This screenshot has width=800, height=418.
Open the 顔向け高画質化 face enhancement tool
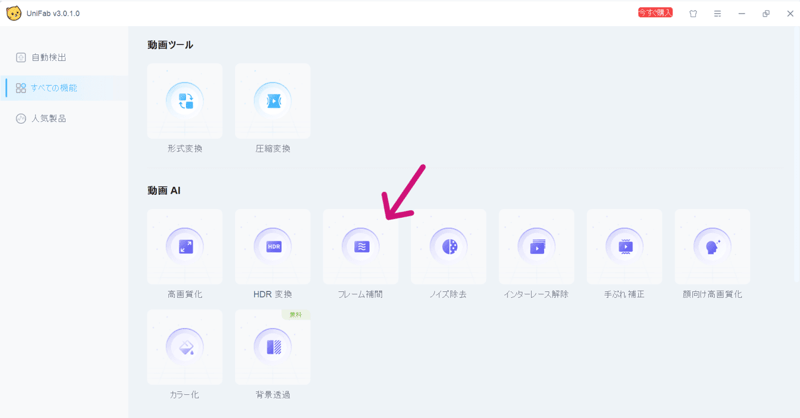[713, 247]
